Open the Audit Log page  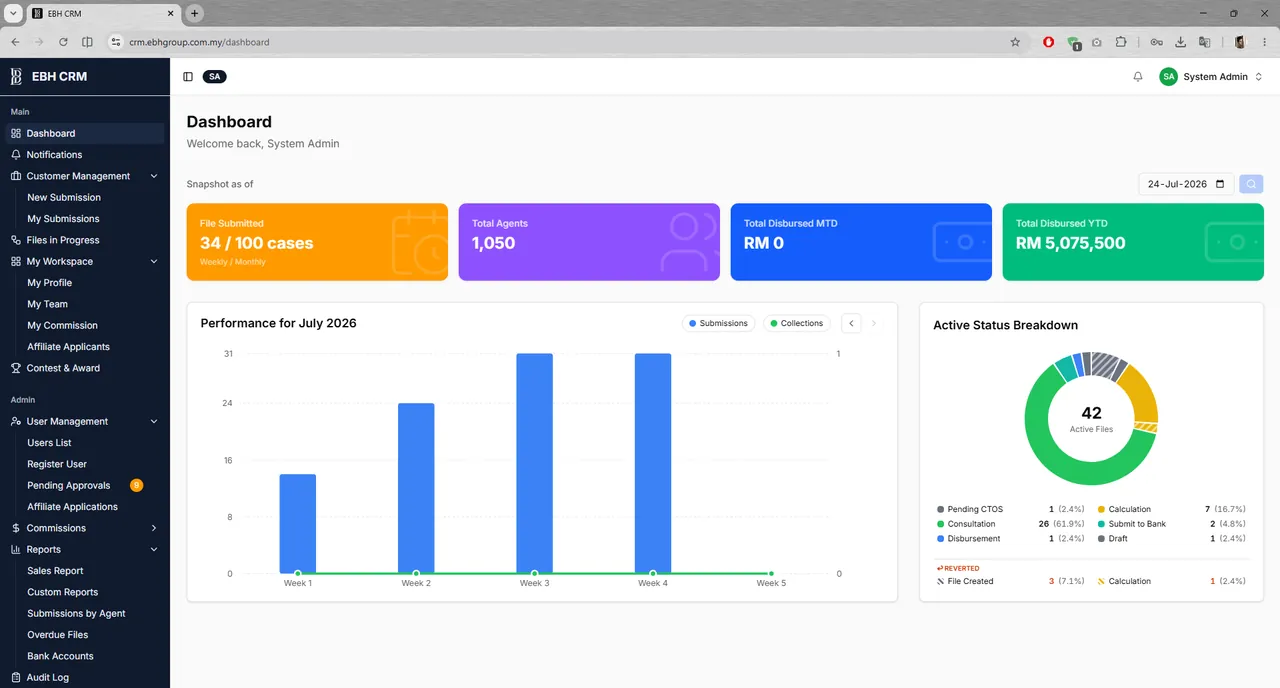pyautogui.click(x=85, y=677)
